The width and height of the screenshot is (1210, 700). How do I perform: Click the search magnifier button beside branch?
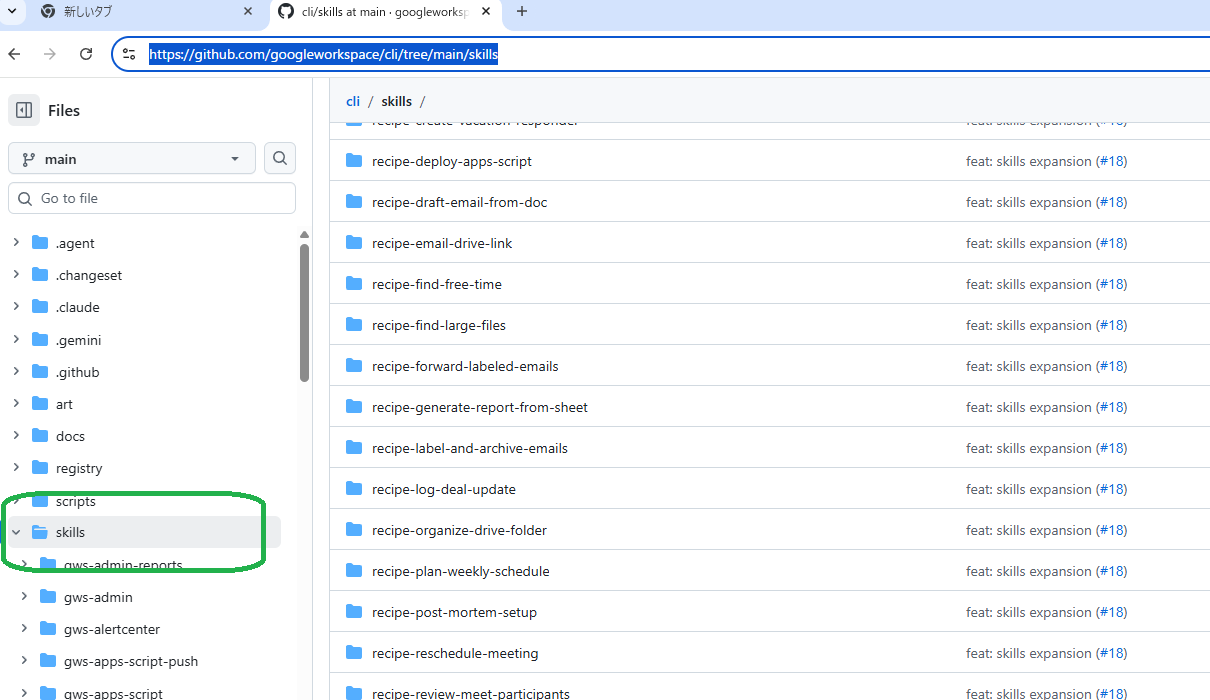click(x=280, y=158)
